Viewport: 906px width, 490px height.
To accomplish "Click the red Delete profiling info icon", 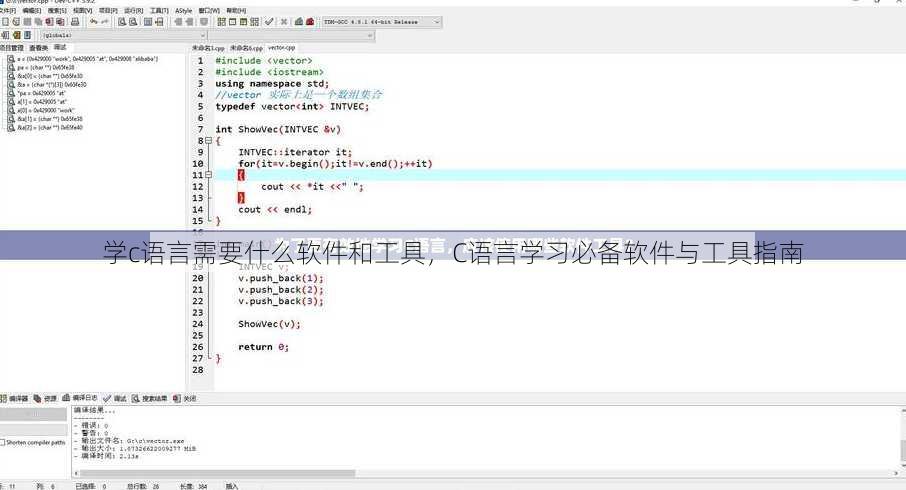I will click(310, 21).
